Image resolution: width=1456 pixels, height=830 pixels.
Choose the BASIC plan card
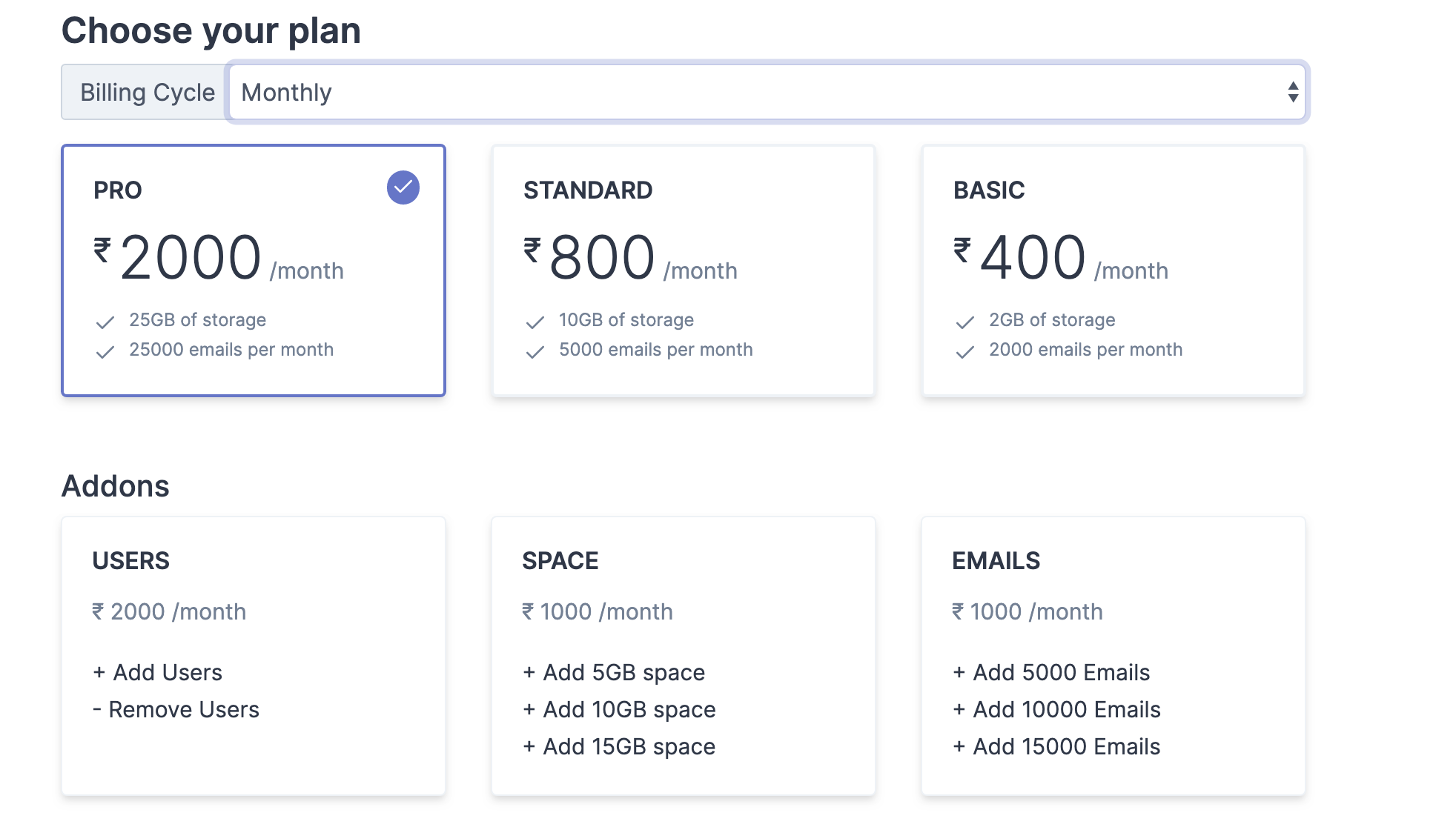pyautogui.click(x=1113, y=270)
